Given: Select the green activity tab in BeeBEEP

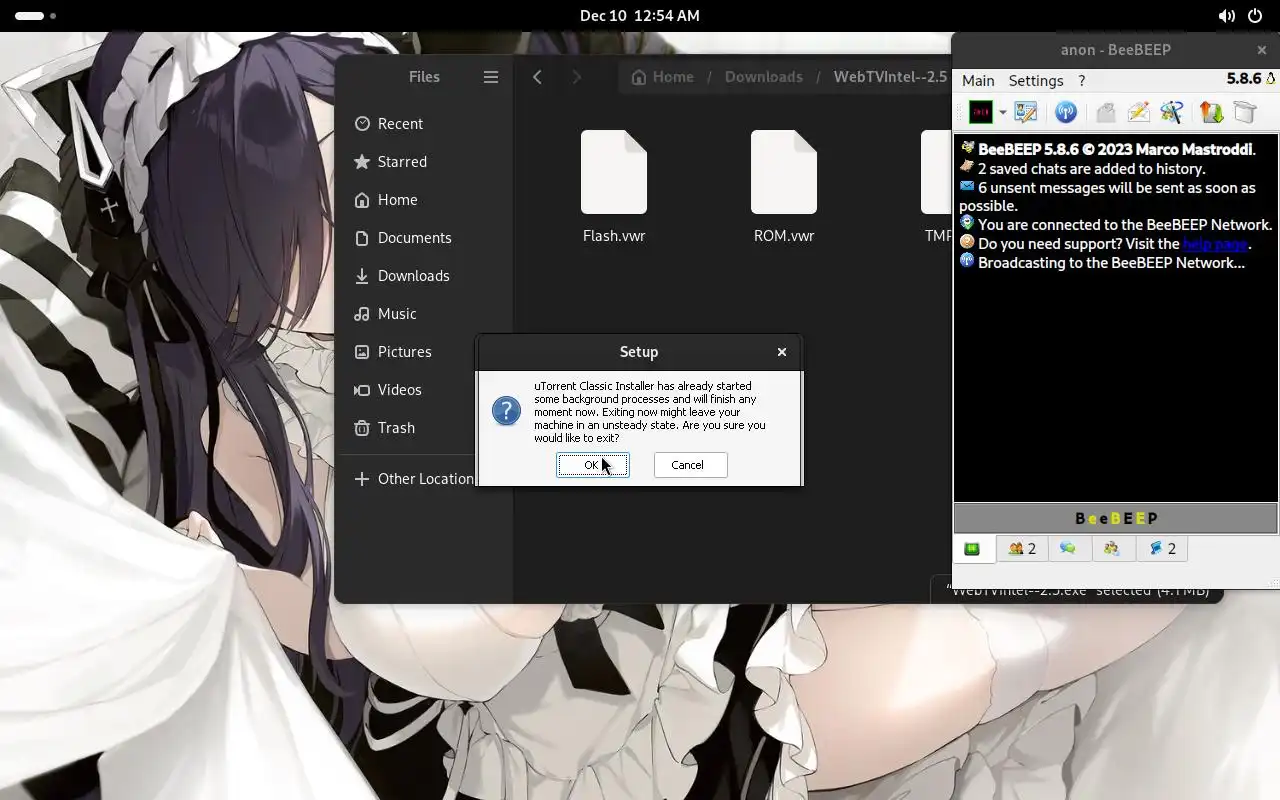Looking at the screenshot, I should tap(972, 548).
